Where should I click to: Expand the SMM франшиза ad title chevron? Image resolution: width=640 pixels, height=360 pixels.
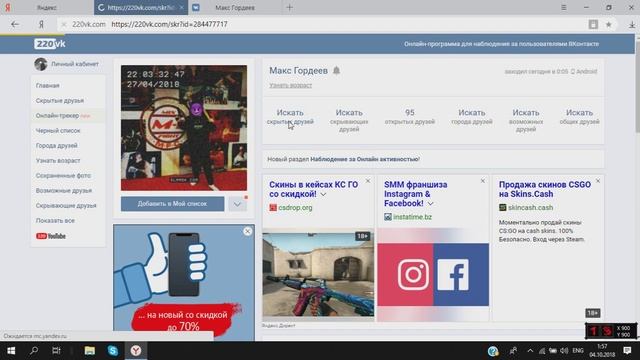tap(431, 204)
